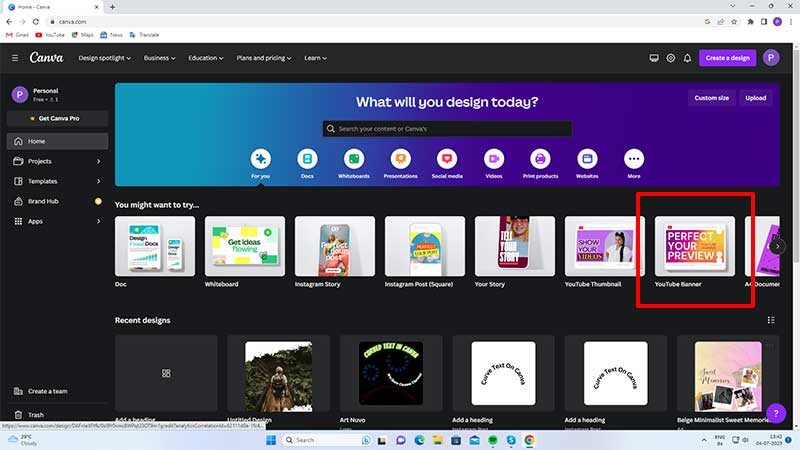
Task: Select the Presentations category icon
Action: point(401,159)
